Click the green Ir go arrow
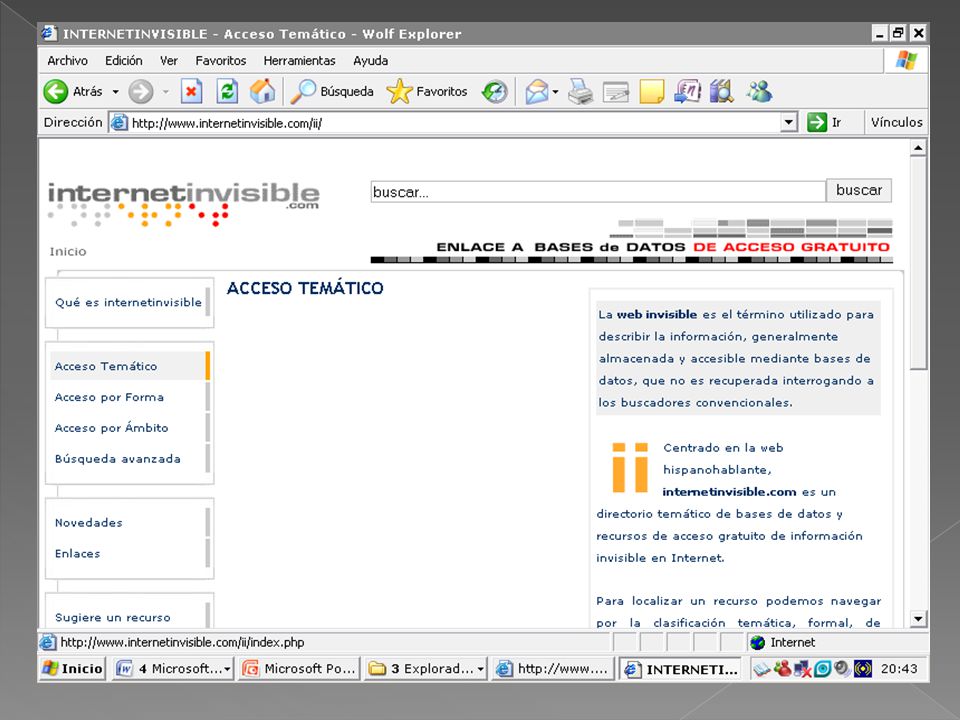Screen dimensions: 960x720 pos(817,122)
